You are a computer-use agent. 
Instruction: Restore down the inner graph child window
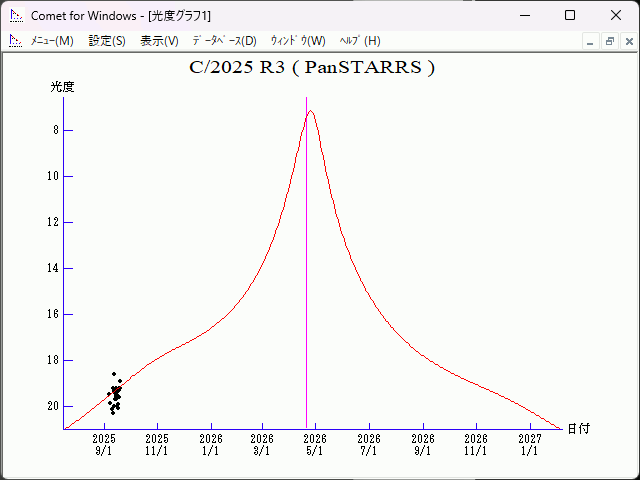(609, 41)
